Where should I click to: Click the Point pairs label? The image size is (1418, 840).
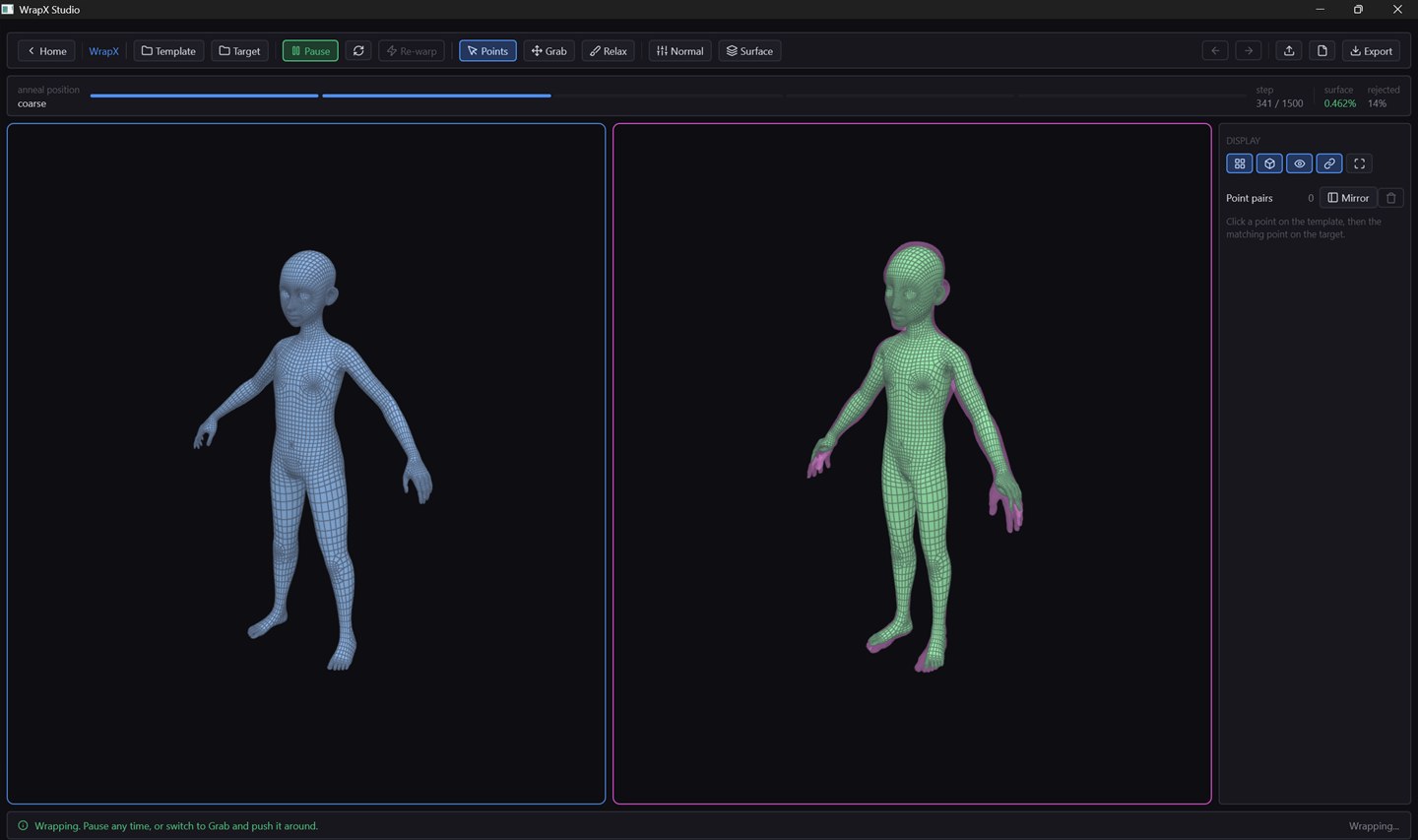tap(1249, 198)
